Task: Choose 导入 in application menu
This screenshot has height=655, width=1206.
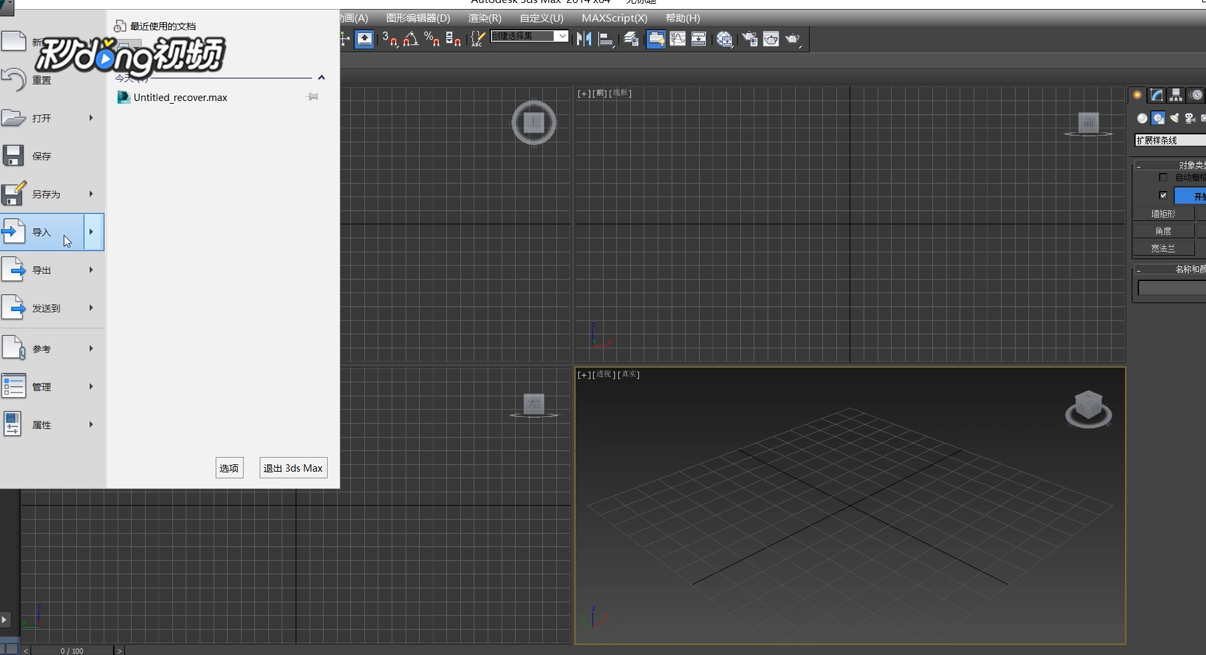Action: coord(42,232)
